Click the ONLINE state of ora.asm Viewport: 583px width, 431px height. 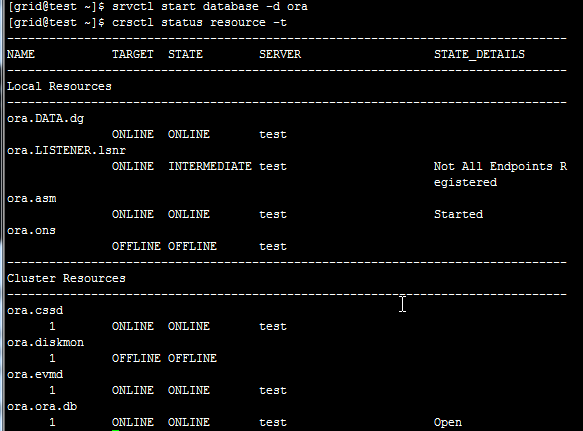point(189,214)
